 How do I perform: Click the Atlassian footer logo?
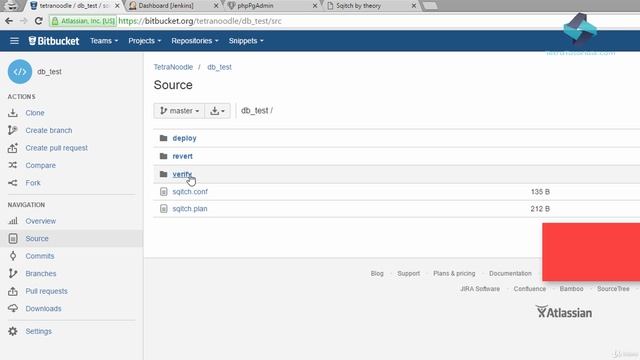(x=564, y=312)
